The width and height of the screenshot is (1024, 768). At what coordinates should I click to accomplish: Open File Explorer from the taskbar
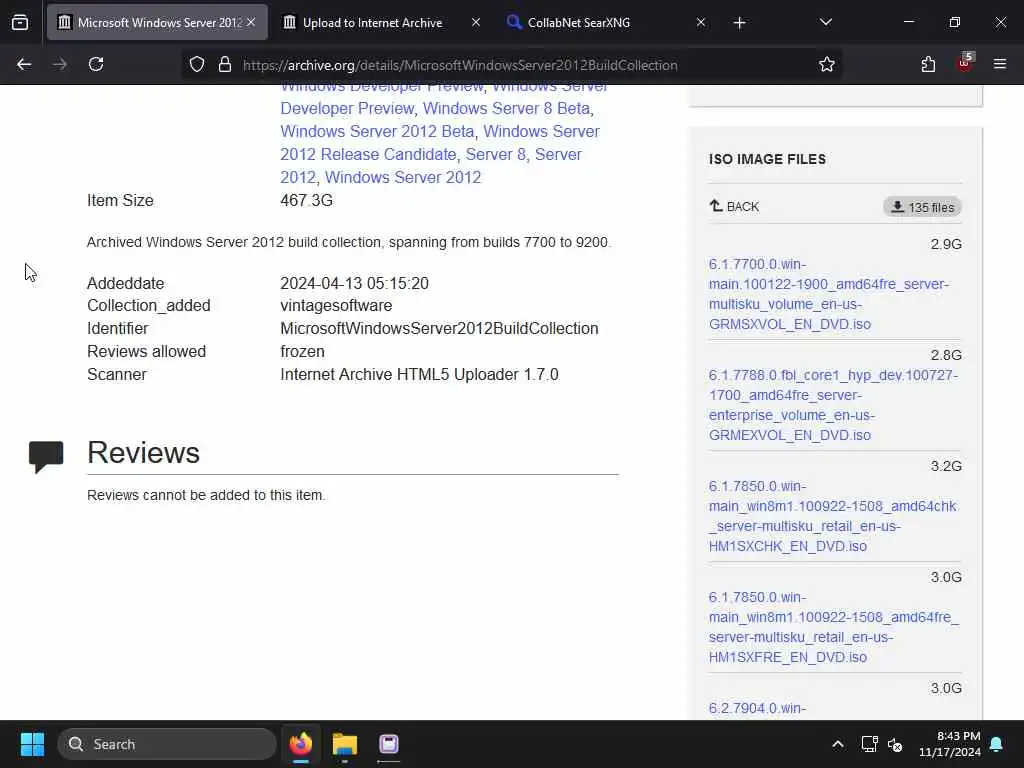click(x=345, y=744)
